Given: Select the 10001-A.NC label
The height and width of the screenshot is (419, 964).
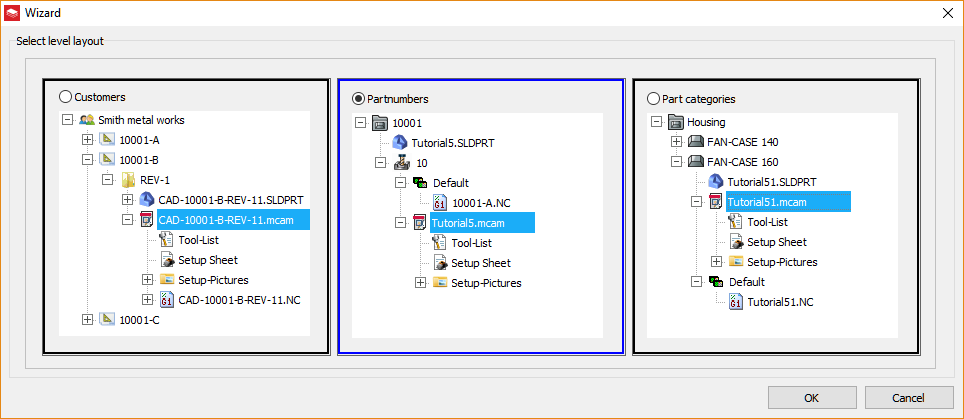Looking at the screenshot, I should pyautogui.click(x=481, y=203).
